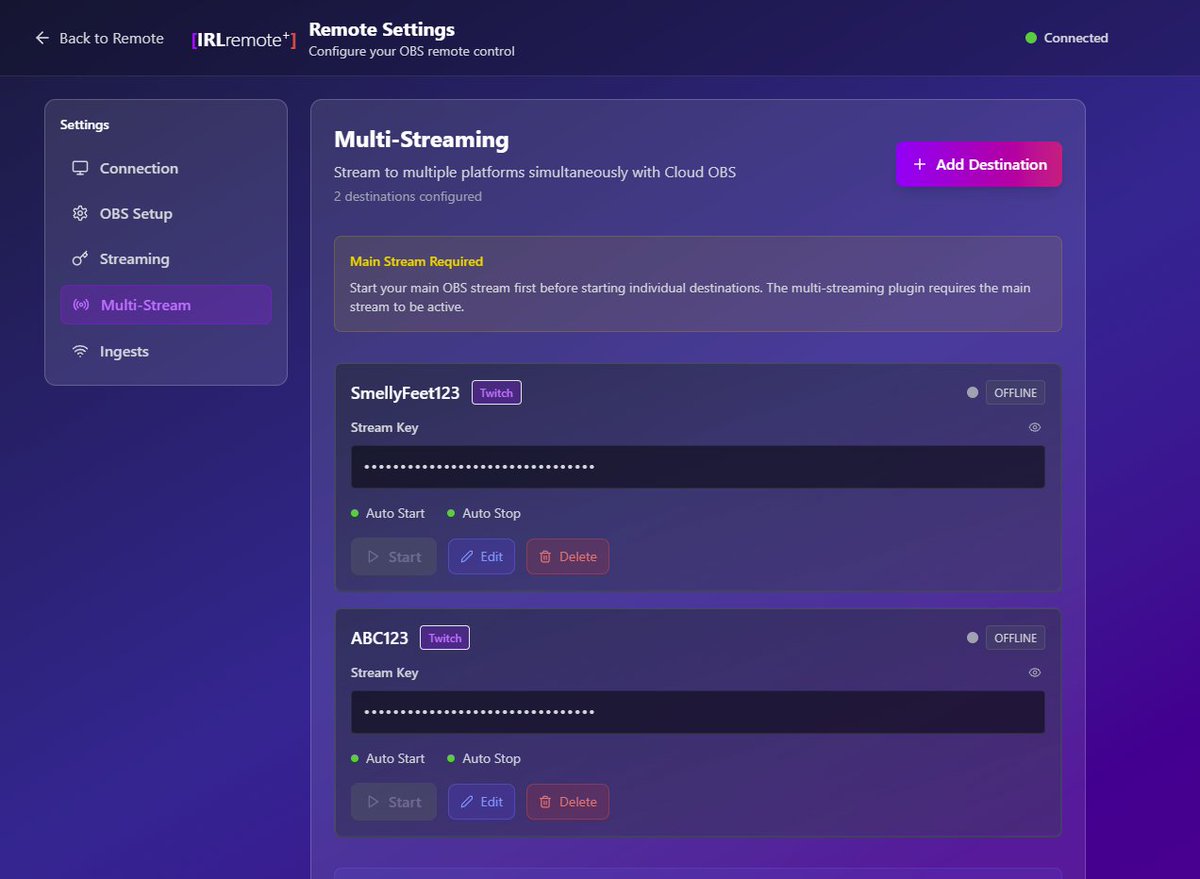Click the '2 destinations configured' text
1200x879 pixels.
408,197
